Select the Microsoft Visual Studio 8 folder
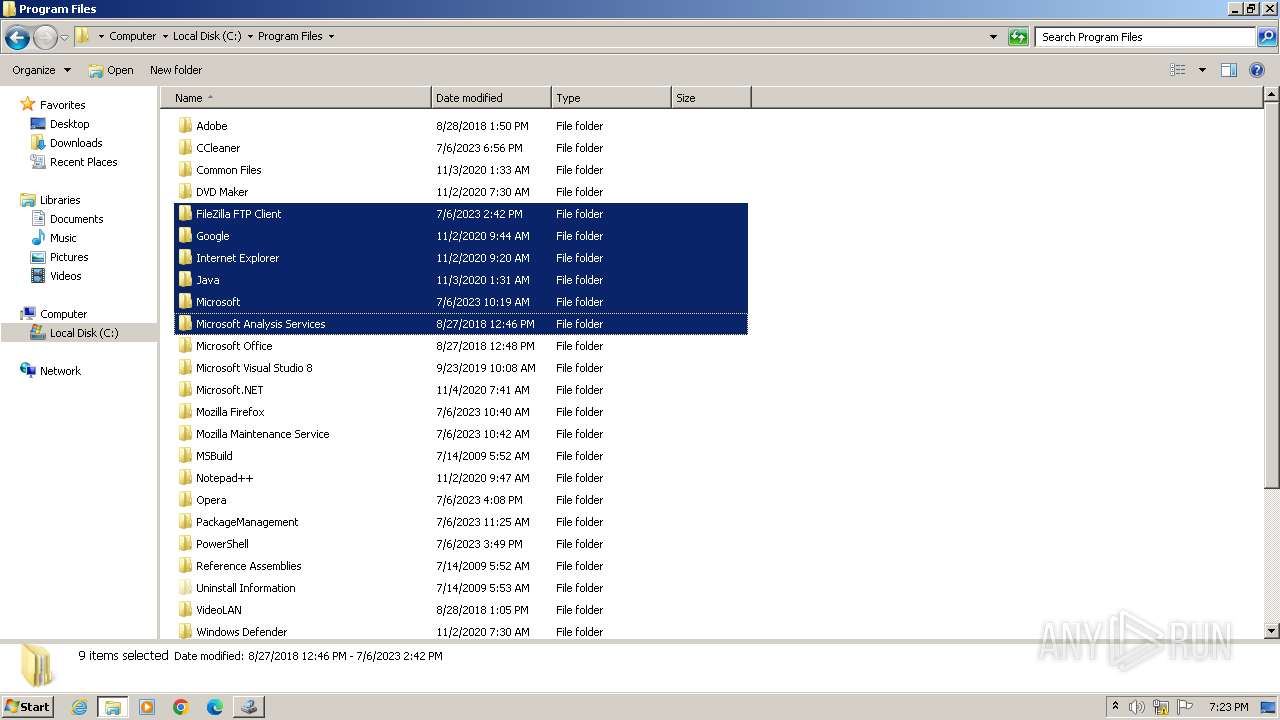1280x720 pixels. click(x=254, y=368)
